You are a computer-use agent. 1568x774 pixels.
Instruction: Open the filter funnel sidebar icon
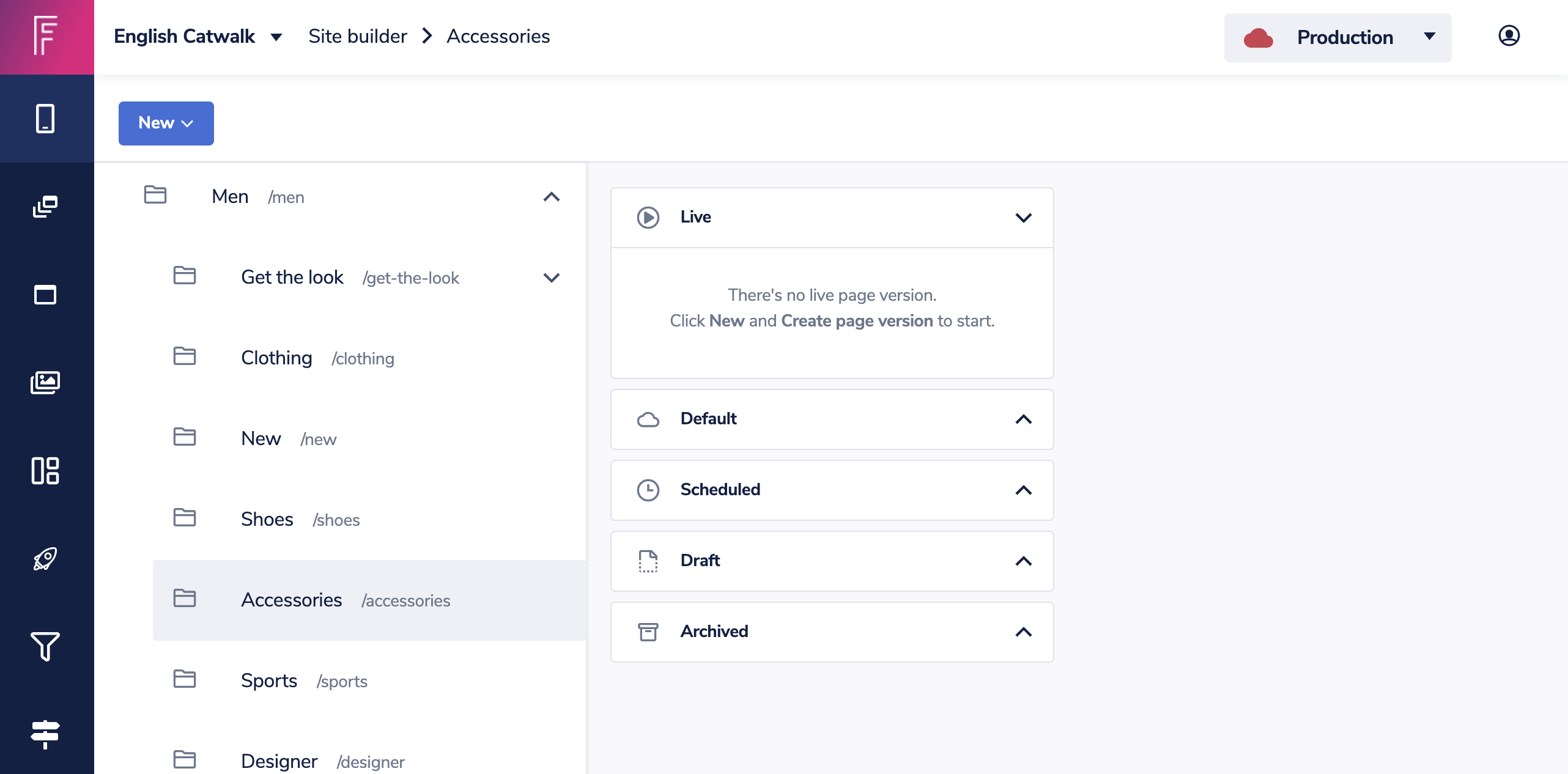point(45,647)
